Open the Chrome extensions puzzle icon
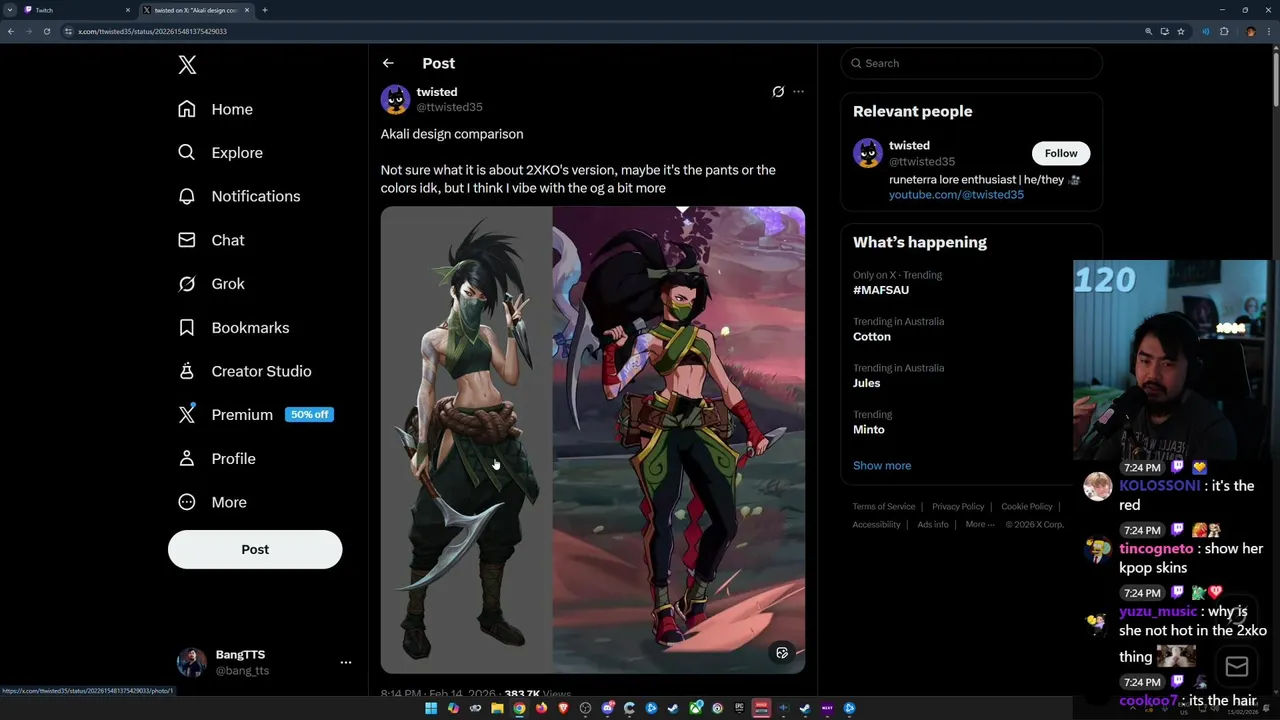Screen dimensions: 1280x720 (x=1224, y=31)
